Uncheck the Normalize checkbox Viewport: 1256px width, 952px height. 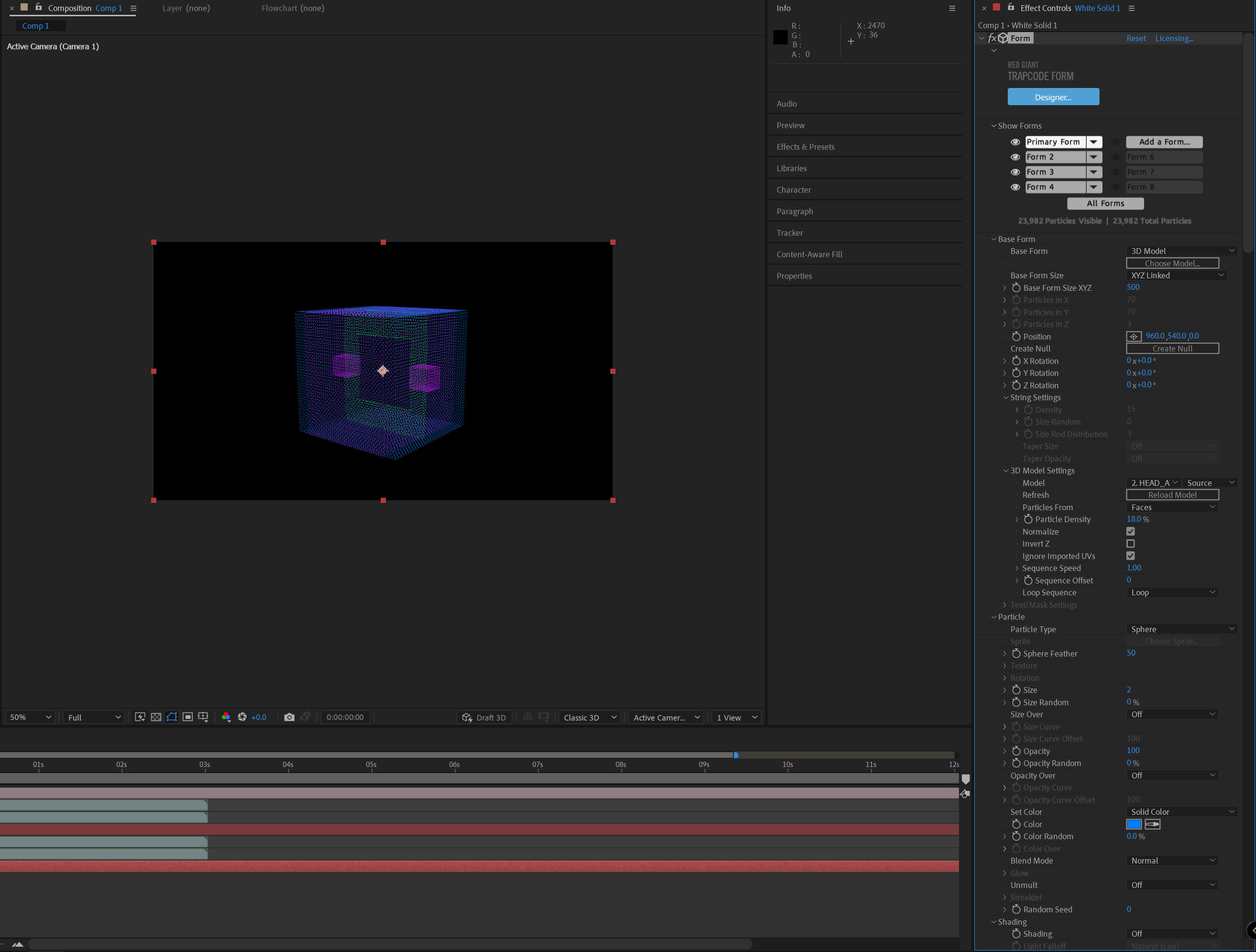pyautogui.click(x=1130, y=531)
